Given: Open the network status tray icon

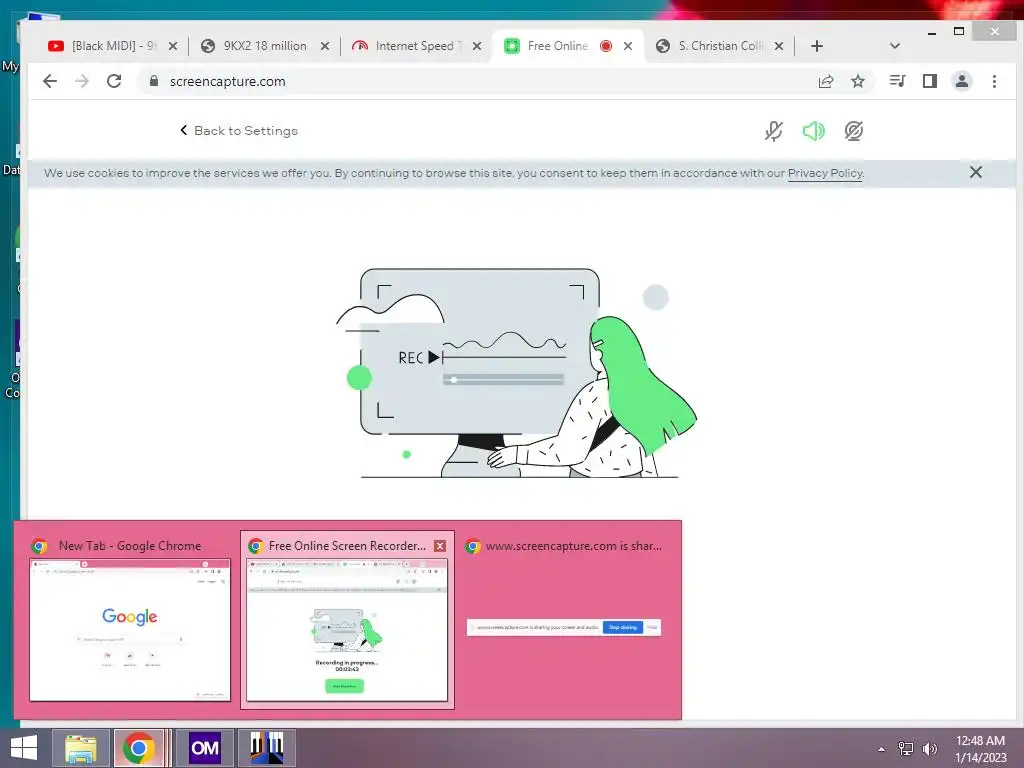Looking at the screenshot, I should (906, 749).
